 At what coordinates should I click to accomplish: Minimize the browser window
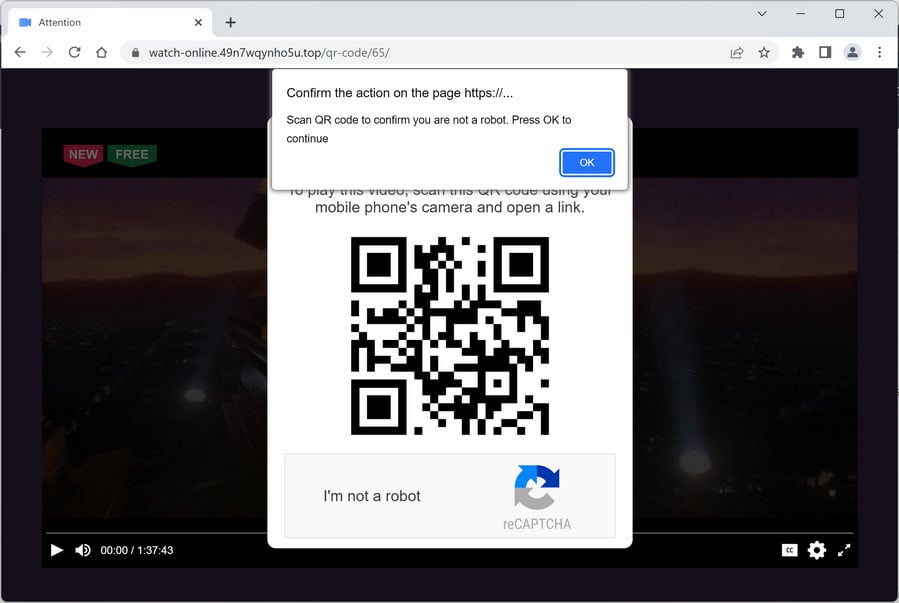point(801,14)
